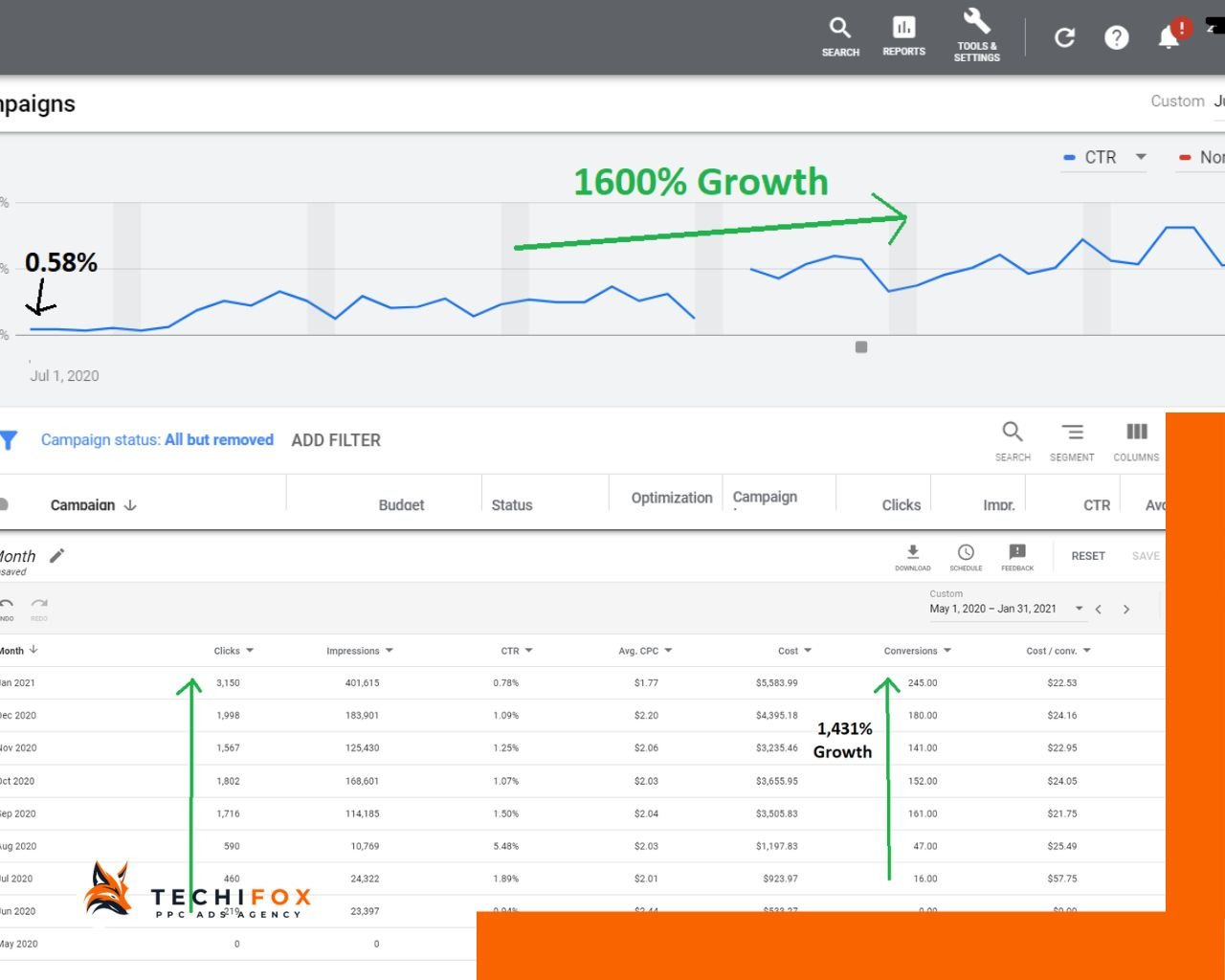Expand the CTR metric dropdown on the chart
Image resolution: width=1225 pixels, height=980 pixels.
click(x=1140, y=157)
